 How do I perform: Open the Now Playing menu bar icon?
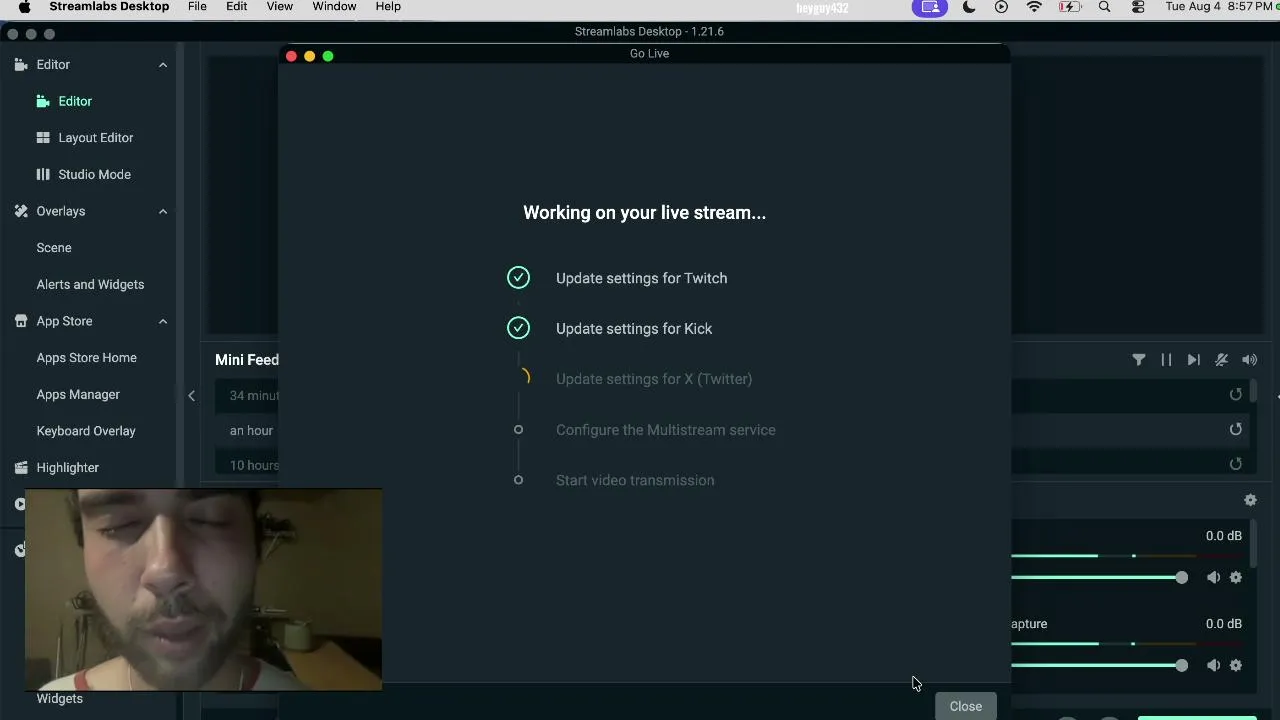pyautogui.click(x=1001, y=7)
